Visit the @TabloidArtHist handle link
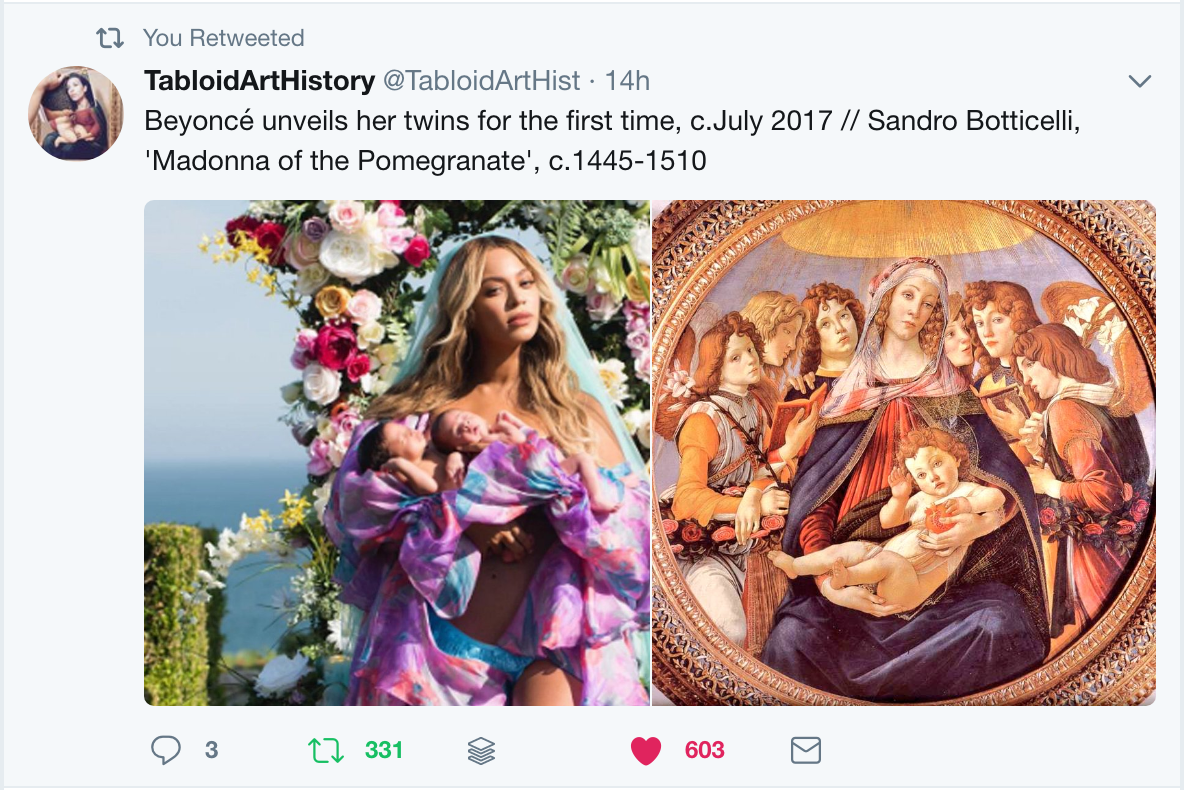Viewport: 1184px width, 790px height. 482,80
